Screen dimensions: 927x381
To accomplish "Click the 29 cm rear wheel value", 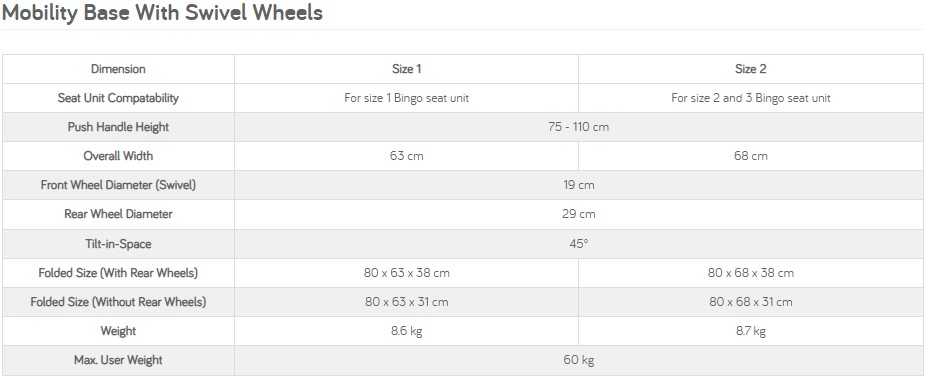I will click(x=578, y=214).
